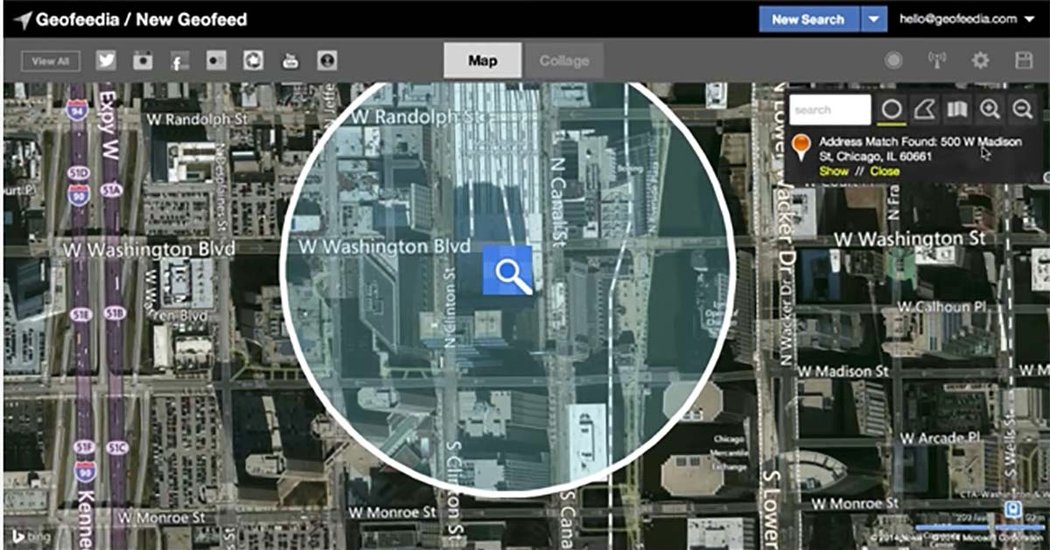The height and width of the screenshot is (550, 1050).
Task: Switch to the Collage tab
Action: [564, 61]
